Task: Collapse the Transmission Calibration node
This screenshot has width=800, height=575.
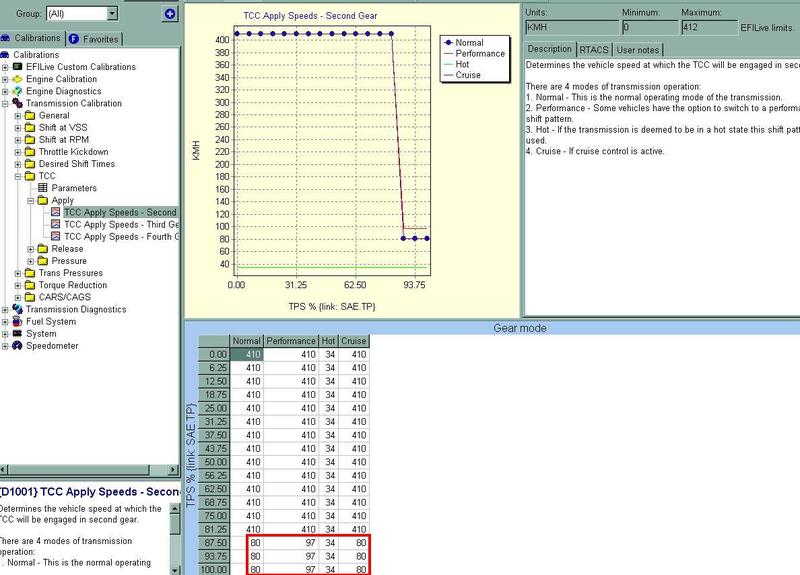Action: (x=5, y=104)
